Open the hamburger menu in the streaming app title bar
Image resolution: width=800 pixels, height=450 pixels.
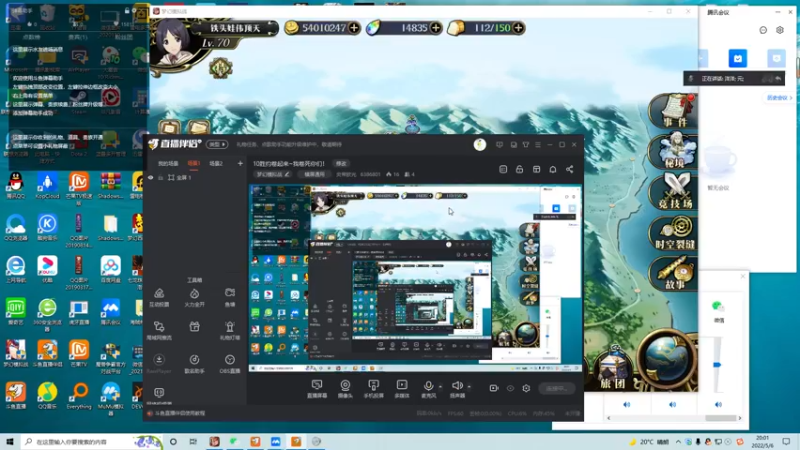tap(538, 145)
